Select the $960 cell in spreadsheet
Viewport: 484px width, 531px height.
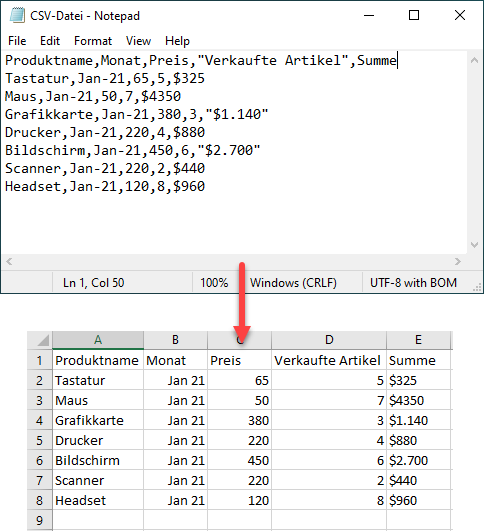click(x=418, y=500)
